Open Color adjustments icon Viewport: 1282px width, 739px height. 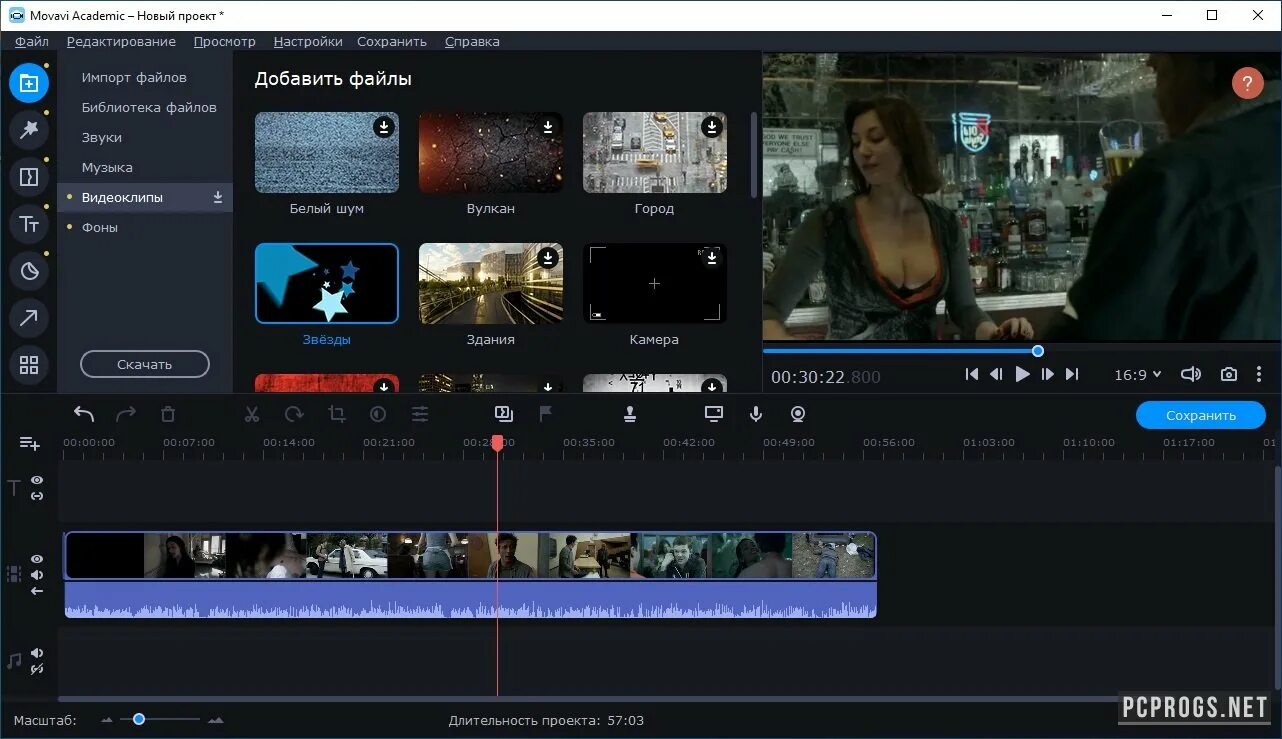[378, 414]
